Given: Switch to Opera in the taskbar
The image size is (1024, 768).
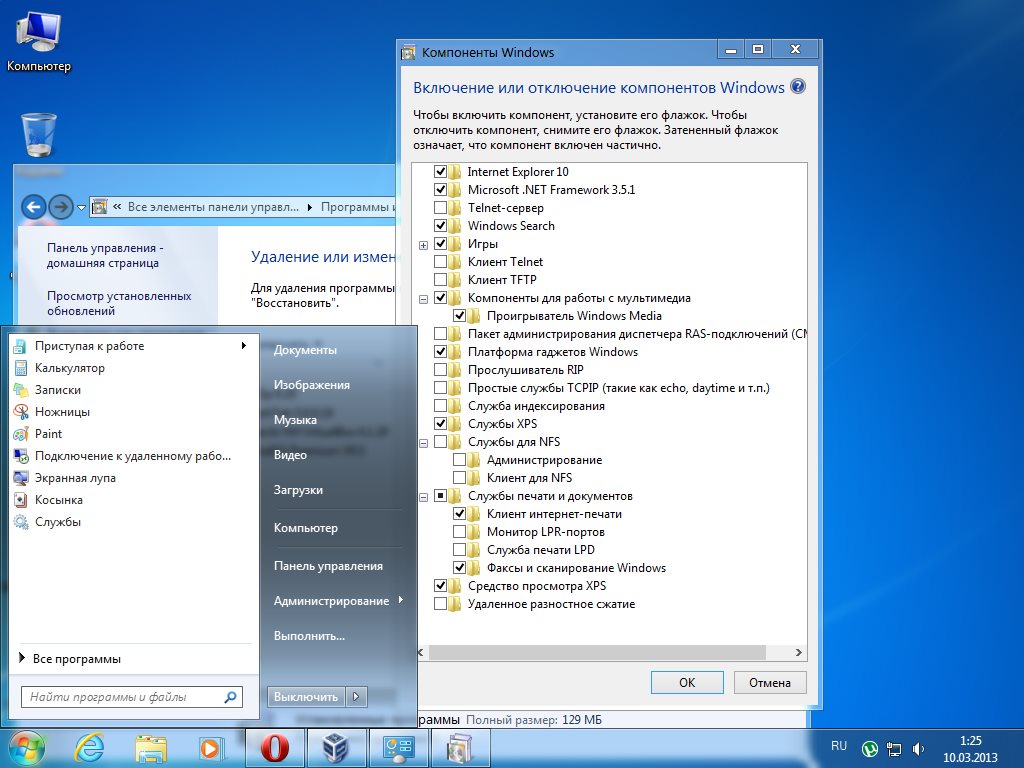Looking at the screenshot, I should [274, 748].
